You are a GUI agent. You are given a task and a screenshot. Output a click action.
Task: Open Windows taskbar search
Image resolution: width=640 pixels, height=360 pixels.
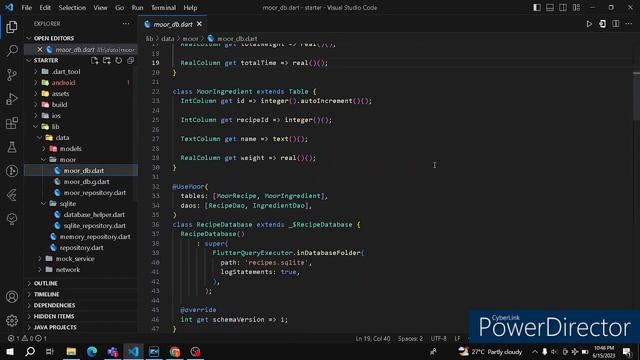[30, 351]
